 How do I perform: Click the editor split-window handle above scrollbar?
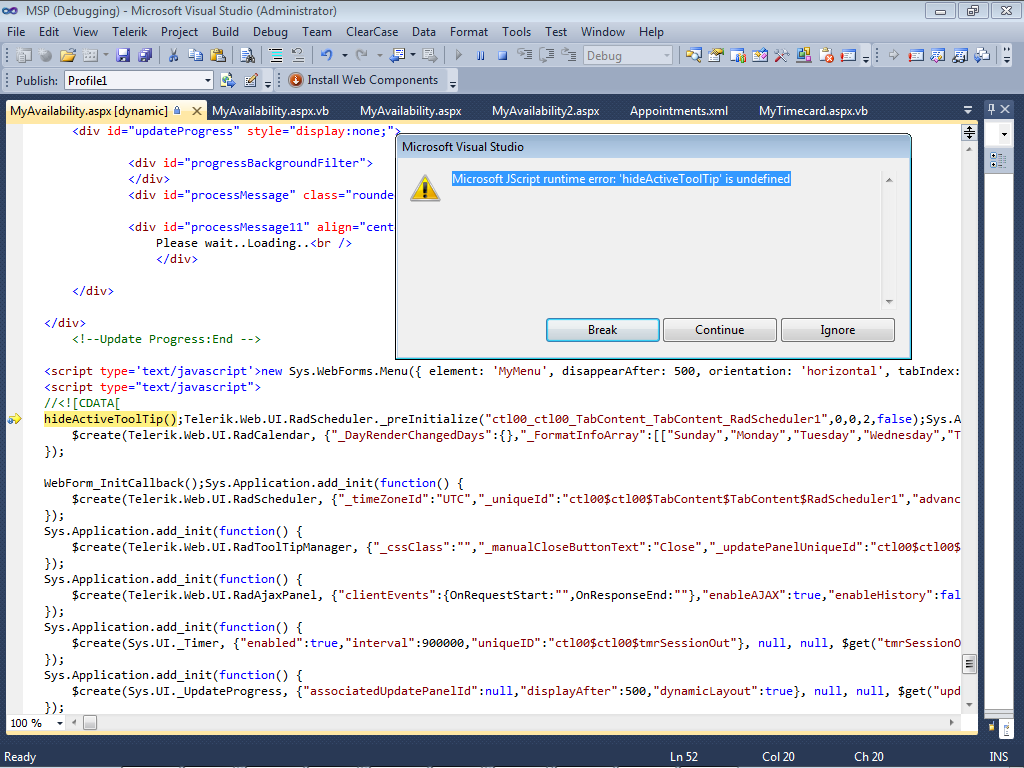968,132
